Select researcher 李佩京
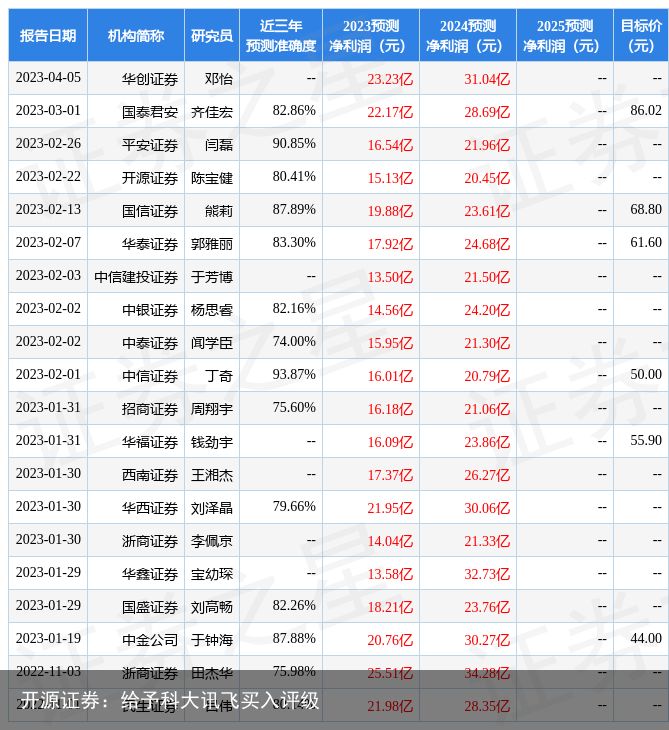 [x=212, y=541]
